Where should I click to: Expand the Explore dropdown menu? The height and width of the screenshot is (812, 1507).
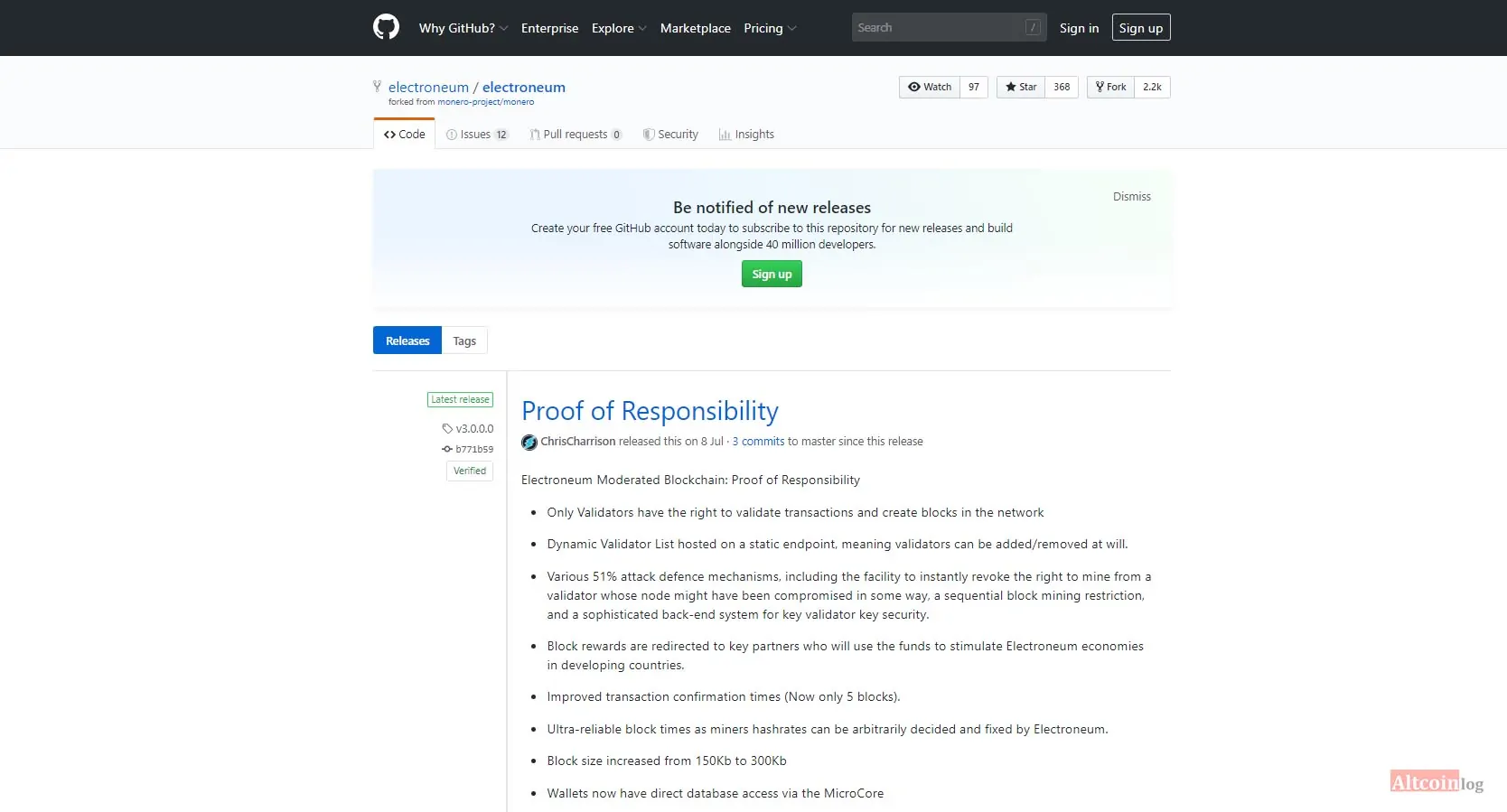[x=619, y=28]
